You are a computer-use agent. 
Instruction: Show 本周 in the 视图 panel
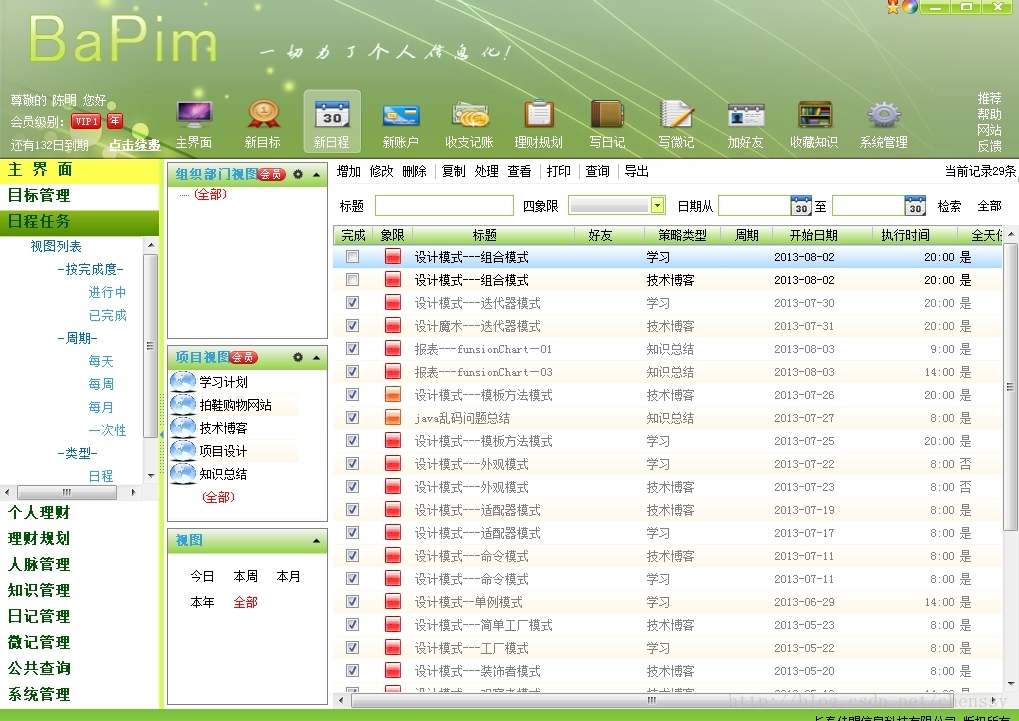[x=246, y=576]
